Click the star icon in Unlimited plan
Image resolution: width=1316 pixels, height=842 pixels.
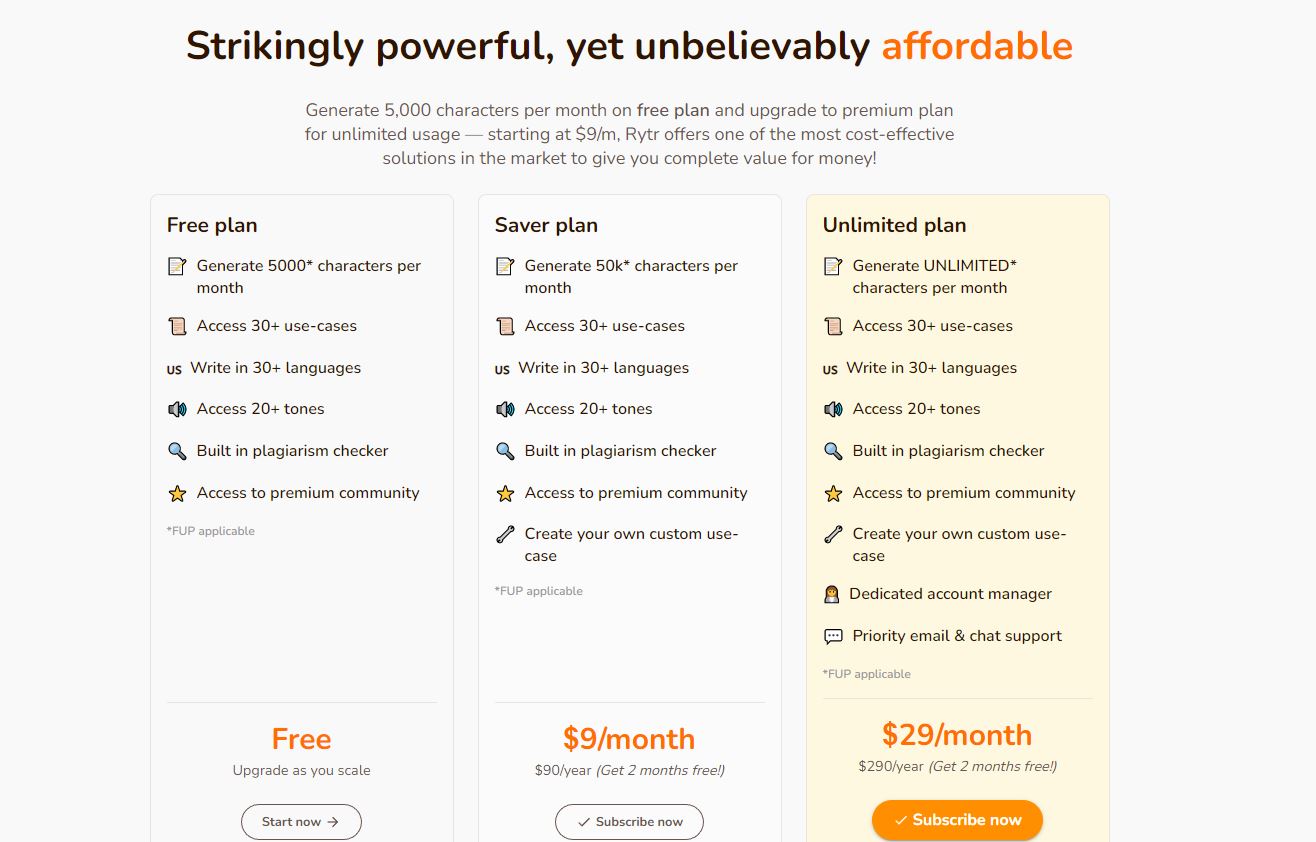[x=833, y=493]
